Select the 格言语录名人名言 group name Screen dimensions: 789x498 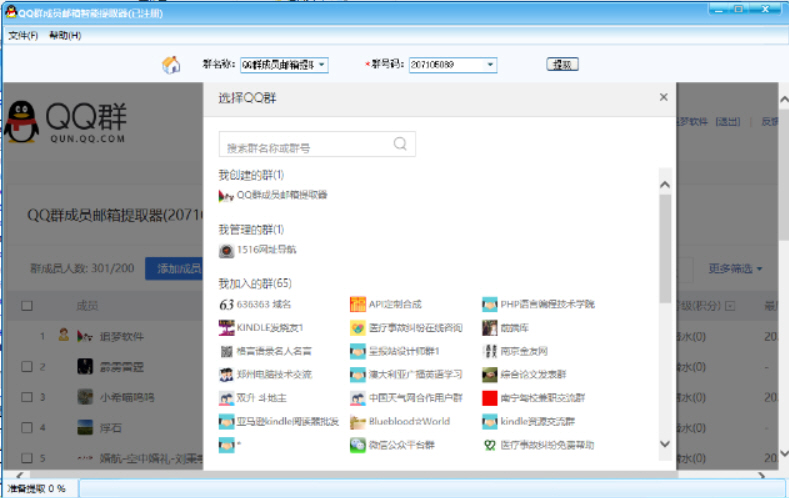[x=274, y=351]
